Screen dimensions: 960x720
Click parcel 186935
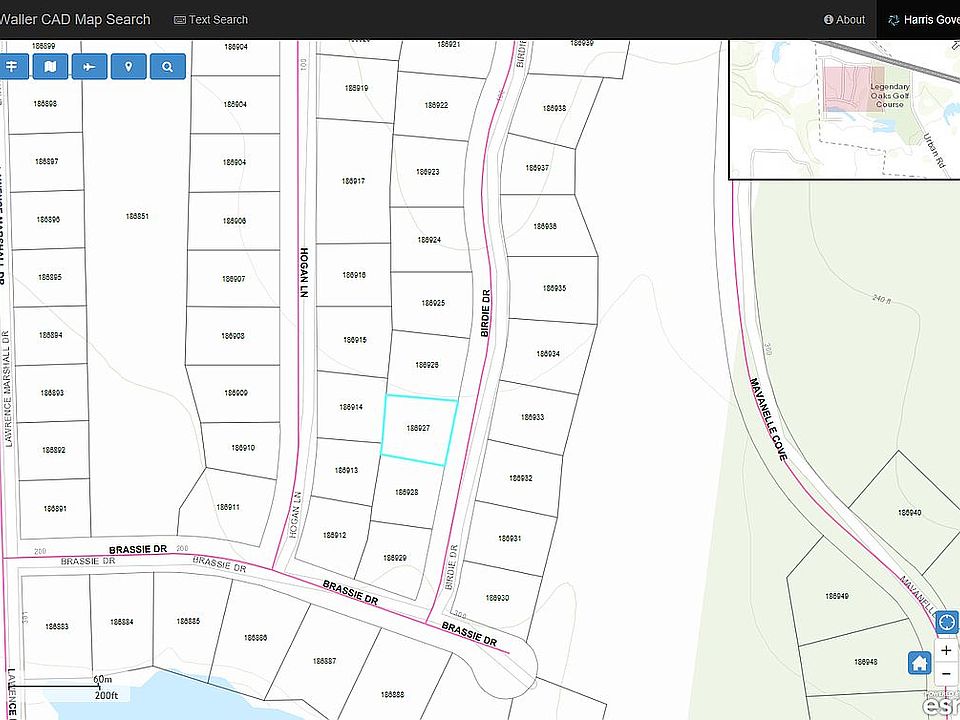[x=555, y=288]
